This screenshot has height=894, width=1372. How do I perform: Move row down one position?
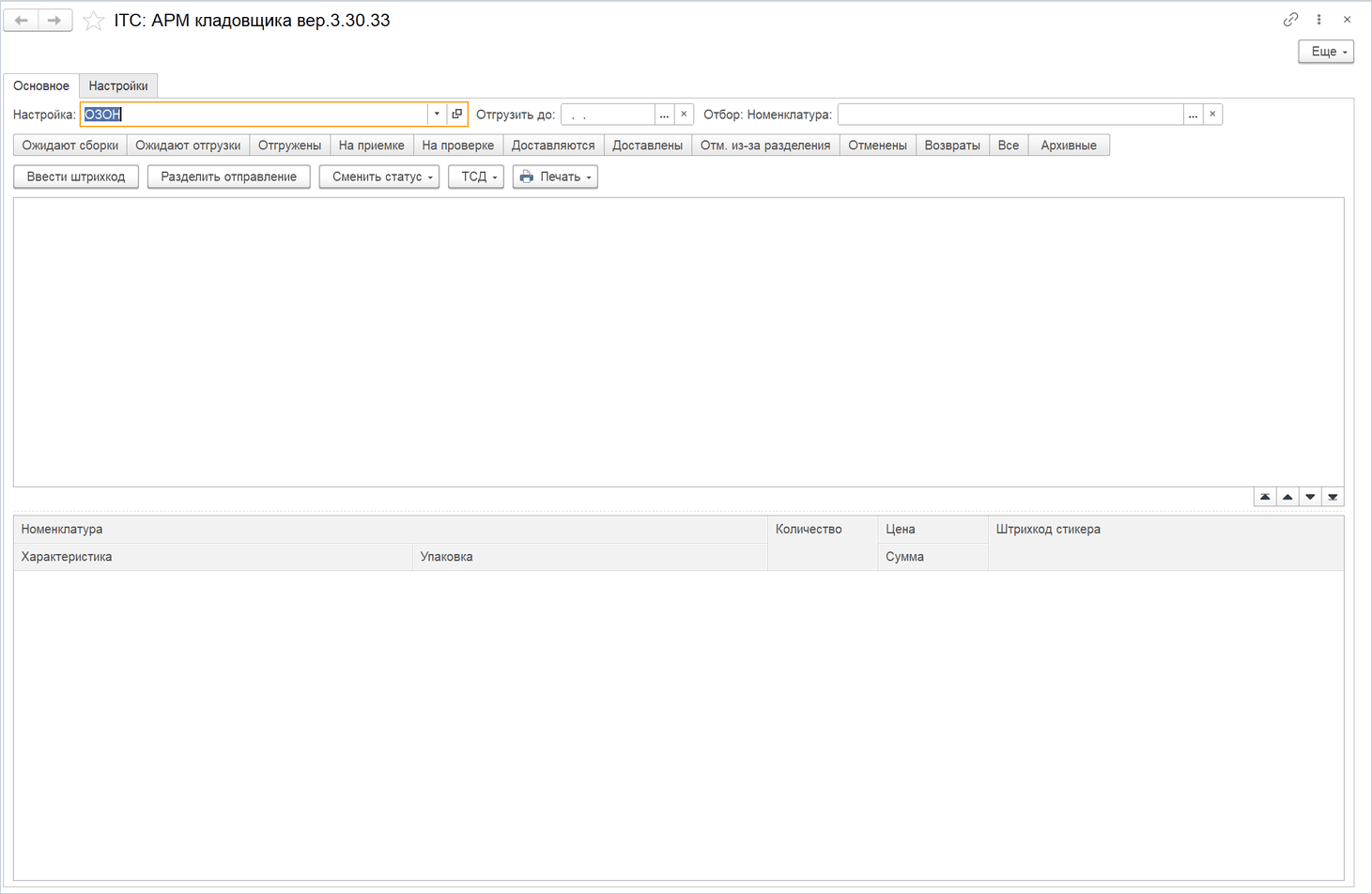[x=1310, y=497]
